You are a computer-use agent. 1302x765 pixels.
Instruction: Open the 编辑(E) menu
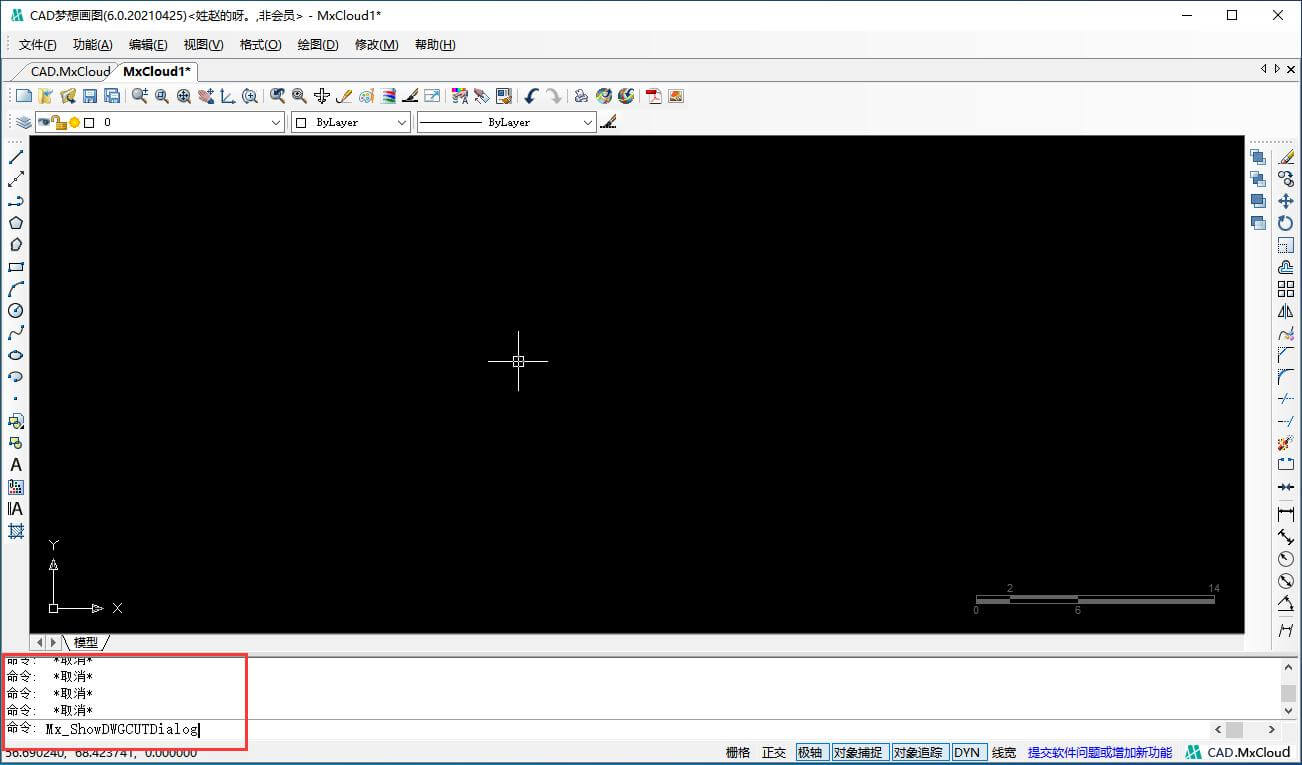pos(148,45)
